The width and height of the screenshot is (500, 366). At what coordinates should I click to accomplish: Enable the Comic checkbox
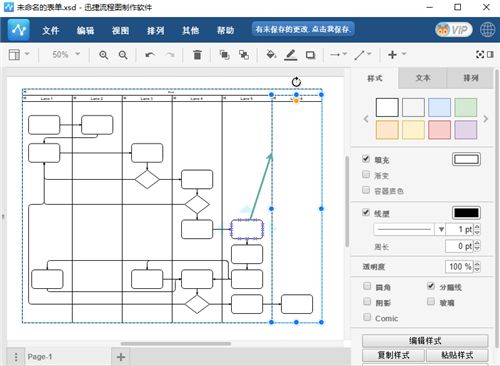tap(367, 317)
